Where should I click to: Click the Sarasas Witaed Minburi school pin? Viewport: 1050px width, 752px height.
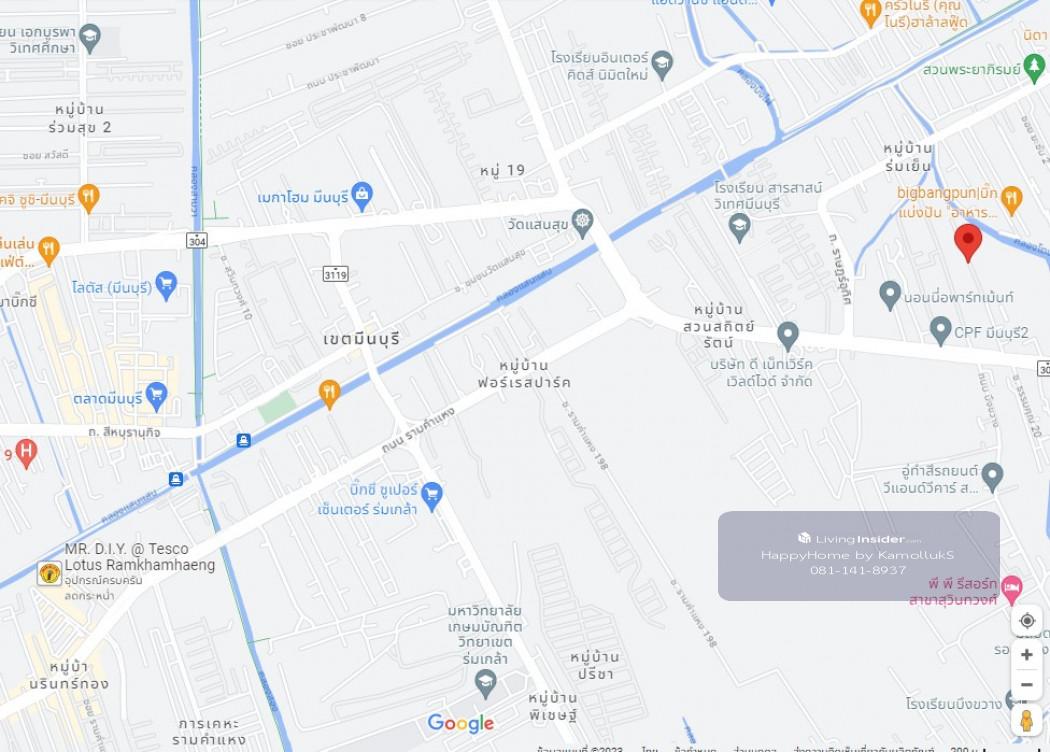[x=739, y=227]
